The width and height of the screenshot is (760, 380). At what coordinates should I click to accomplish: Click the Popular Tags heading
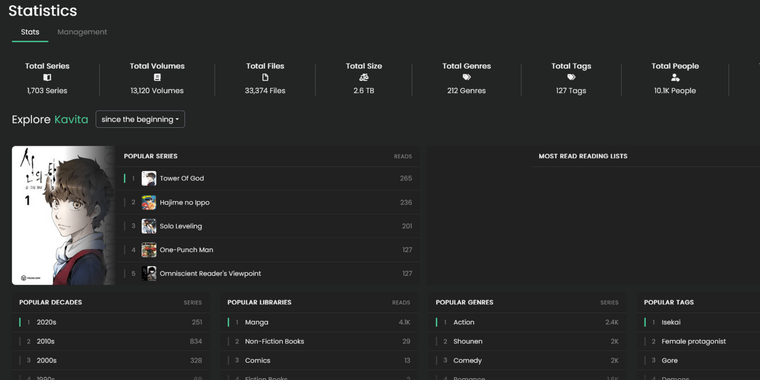click(x=669, y=302)
